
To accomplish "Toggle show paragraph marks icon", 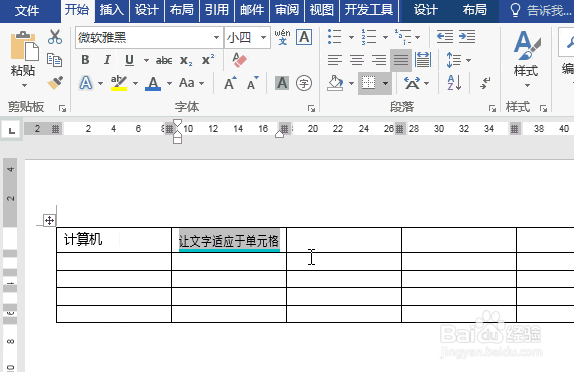I will coord(485,83).
